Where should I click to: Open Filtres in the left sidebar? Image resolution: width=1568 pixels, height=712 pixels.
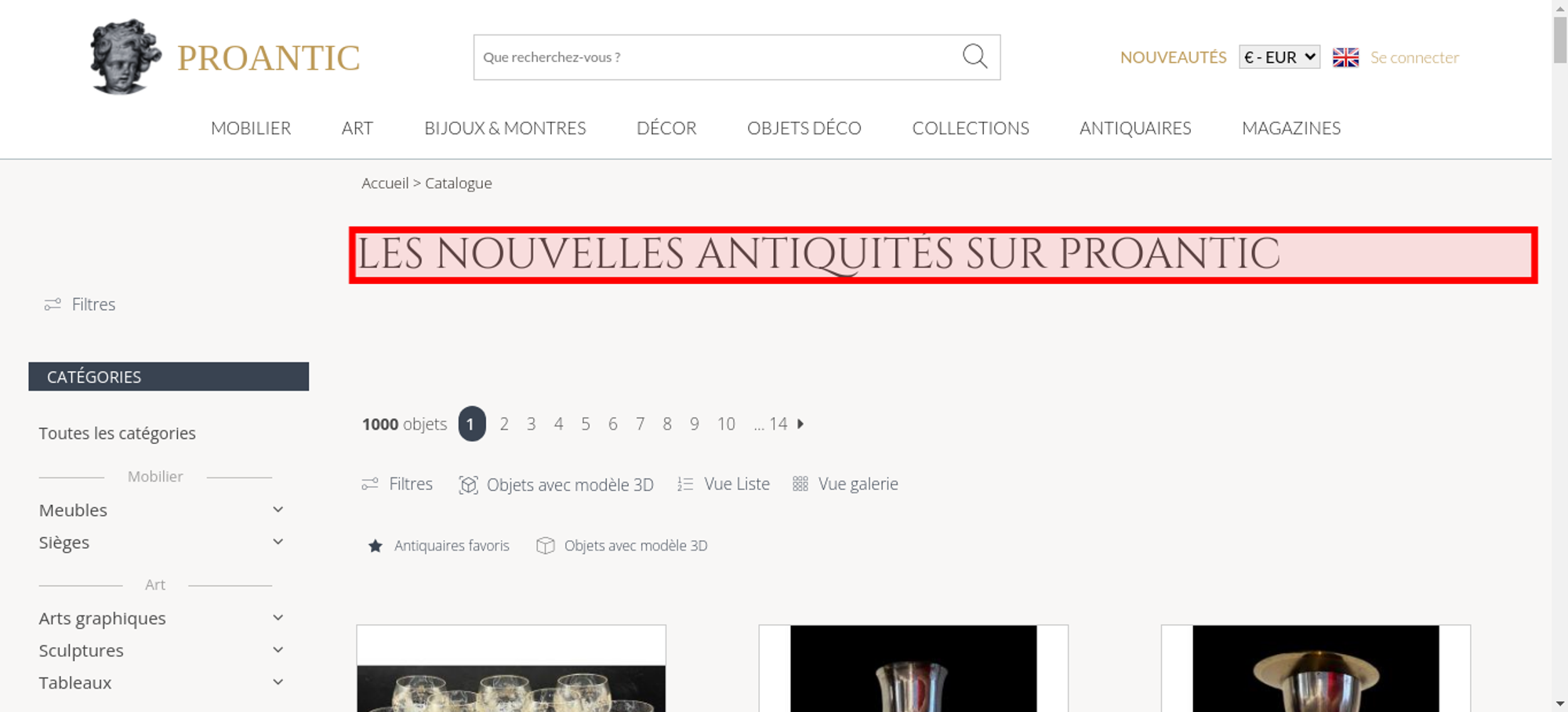[80, 304]
